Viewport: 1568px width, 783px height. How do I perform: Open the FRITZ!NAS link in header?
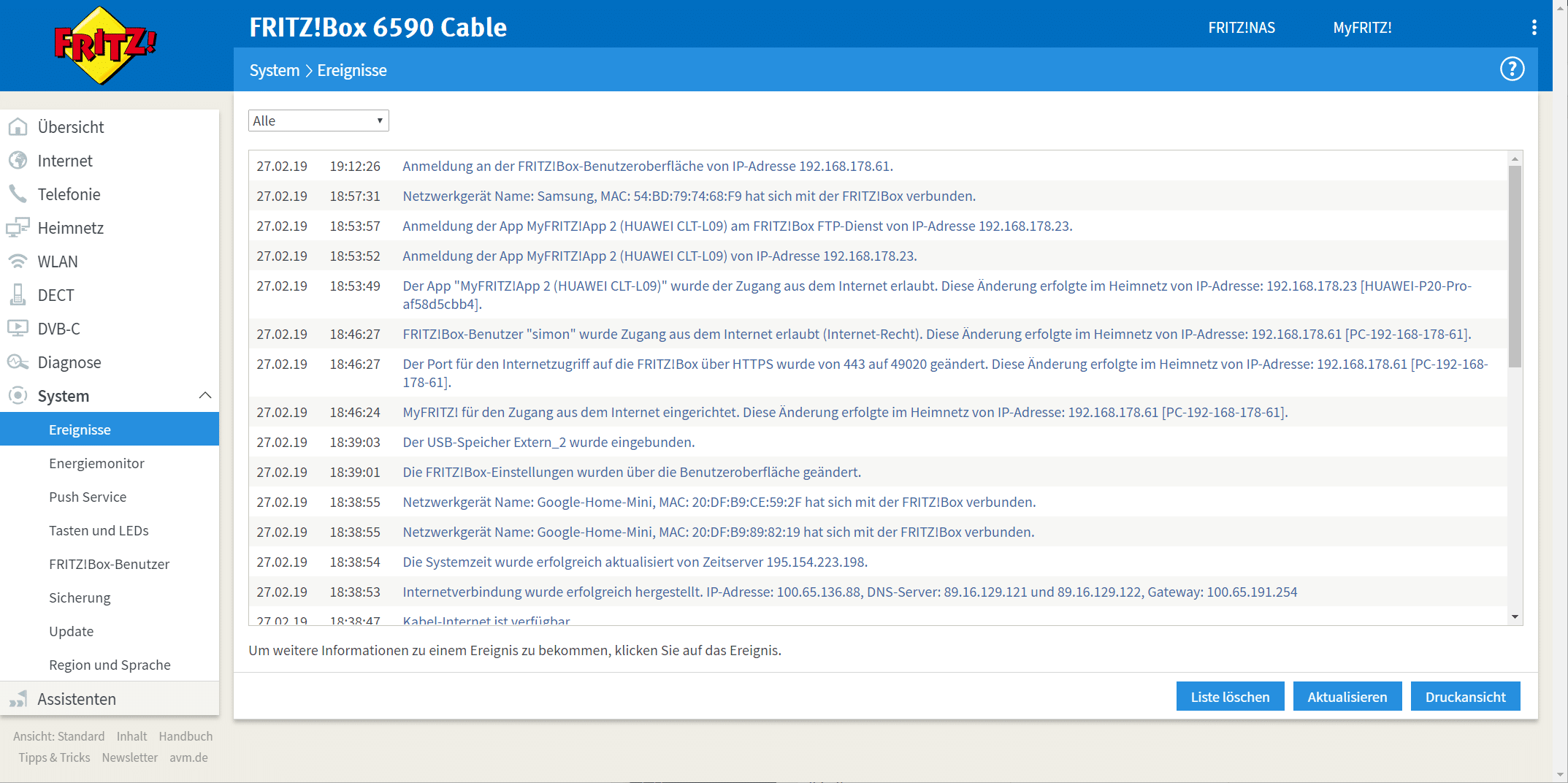pos(1242,28)
